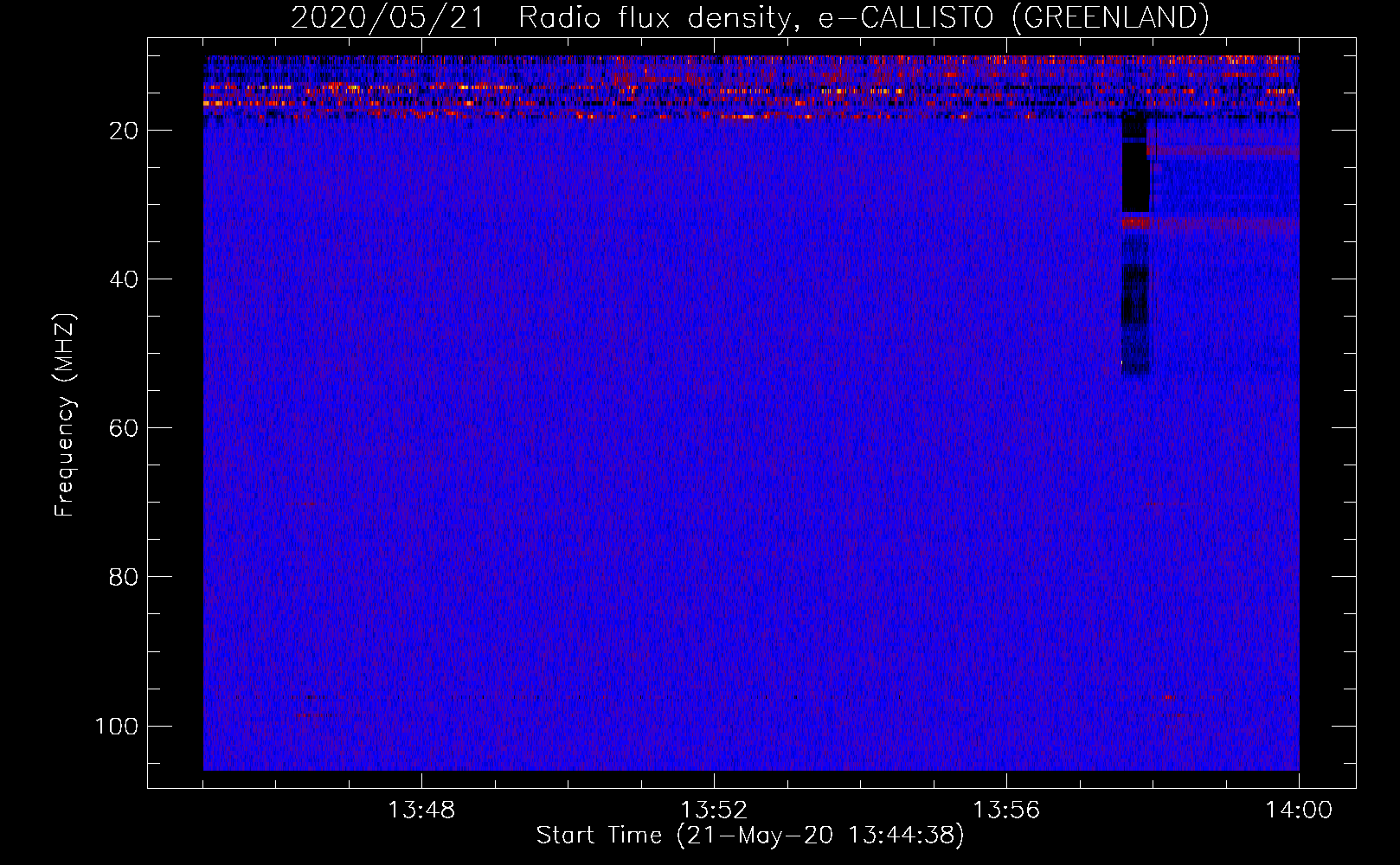Viewport: 1400px width, 865px height.
Task: Click the black dropout block near 13:58
Action: click(x=1135, y=163)
